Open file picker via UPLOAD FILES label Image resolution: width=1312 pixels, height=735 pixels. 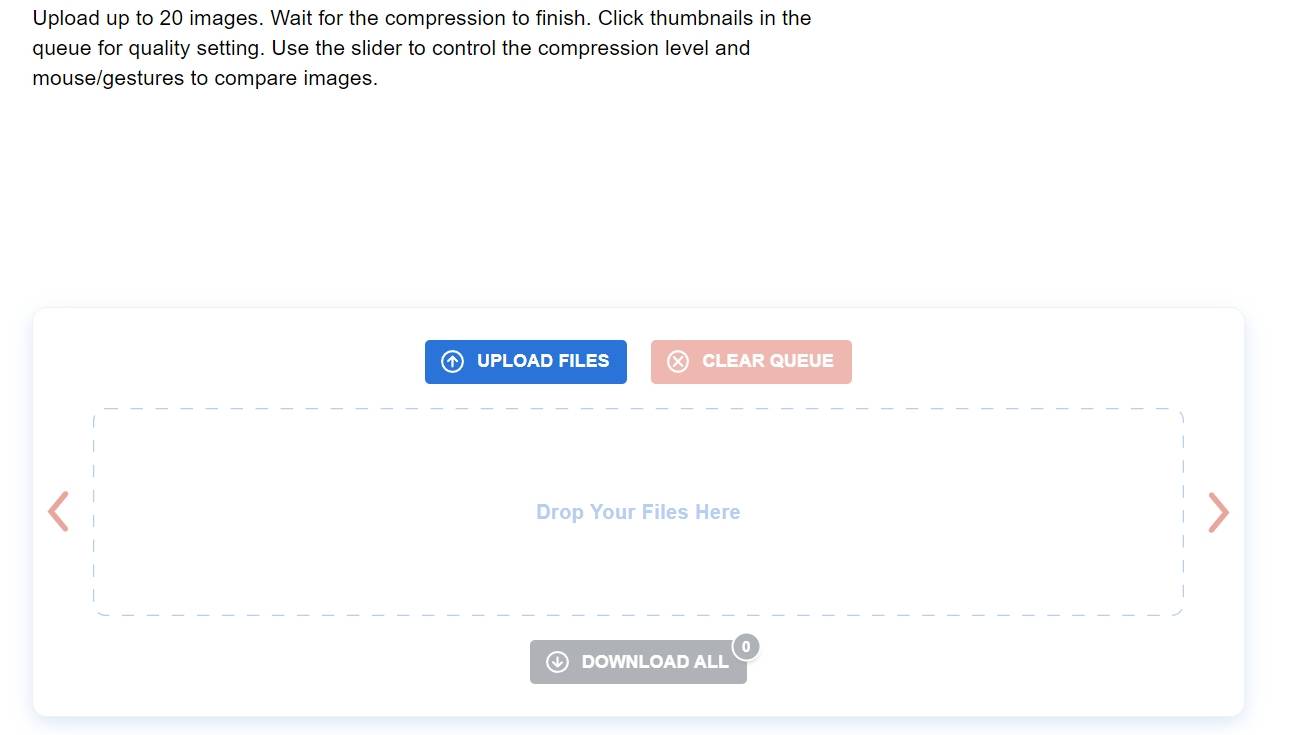click(x=543, y=361)
